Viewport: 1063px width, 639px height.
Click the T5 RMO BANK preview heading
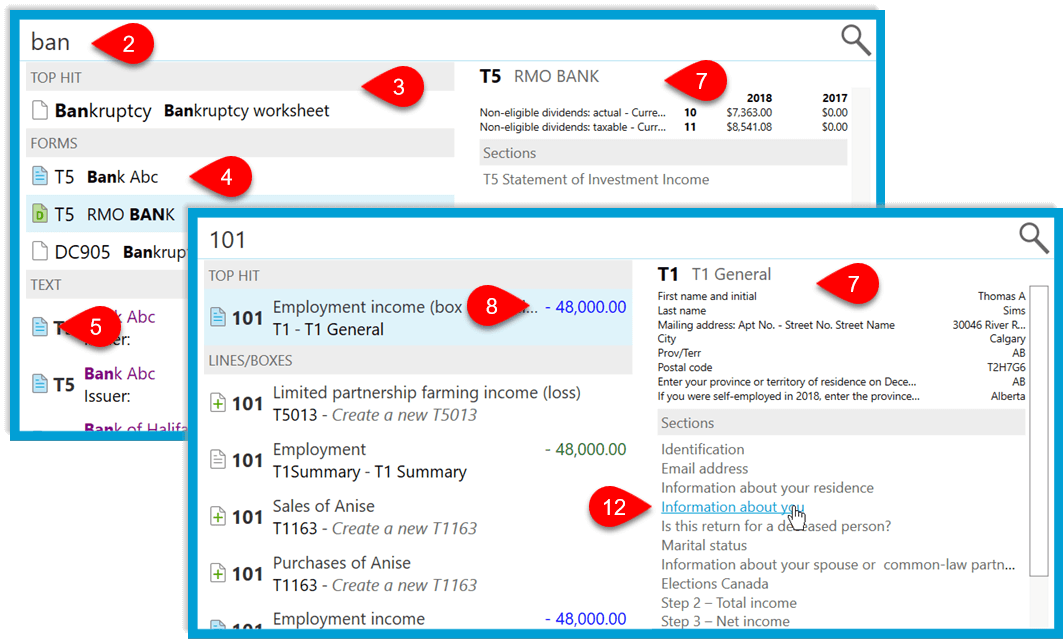[x=540, y=77]
